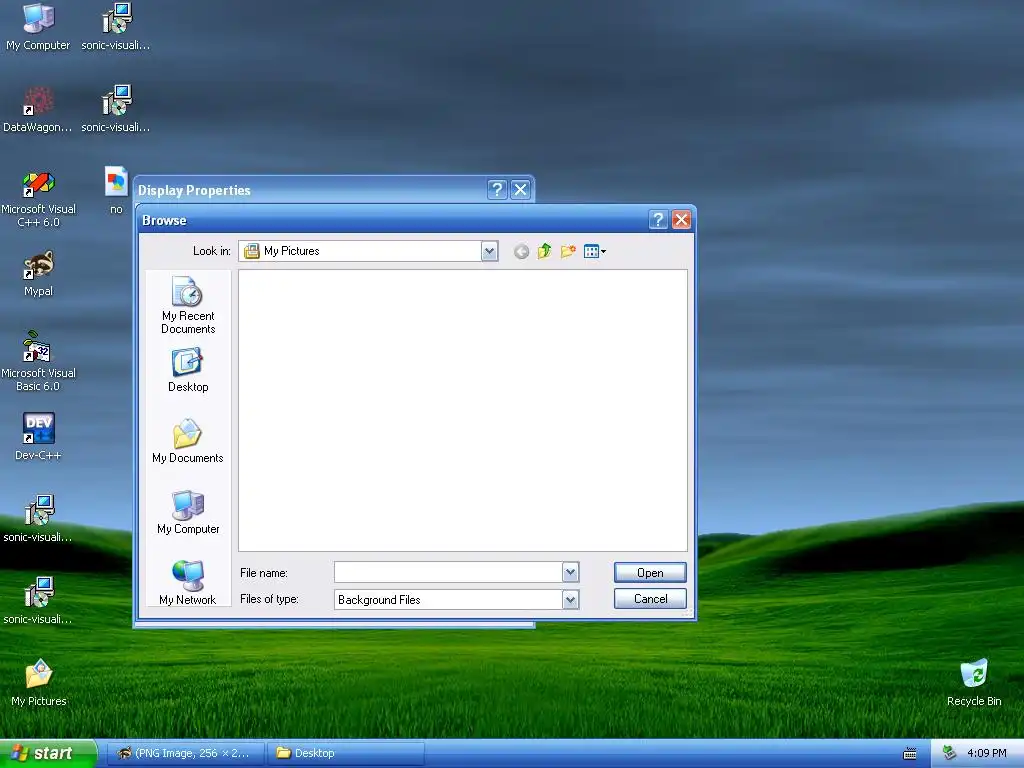Switch to Desktop folder taskbar button
The height and width of the screenshot is (768, 1024).
(345, 753)
